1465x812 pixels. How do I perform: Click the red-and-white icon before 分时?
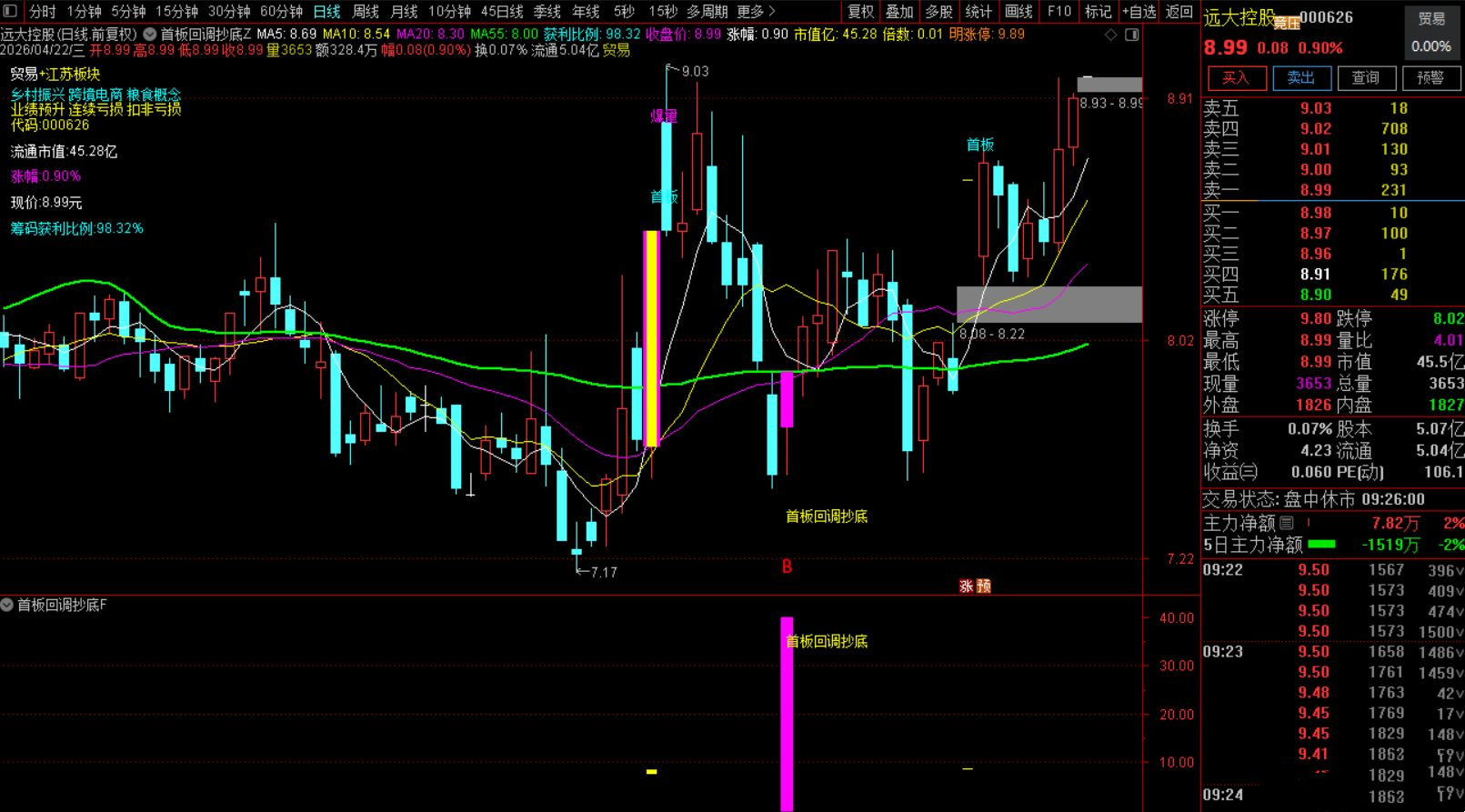(12, 11)
